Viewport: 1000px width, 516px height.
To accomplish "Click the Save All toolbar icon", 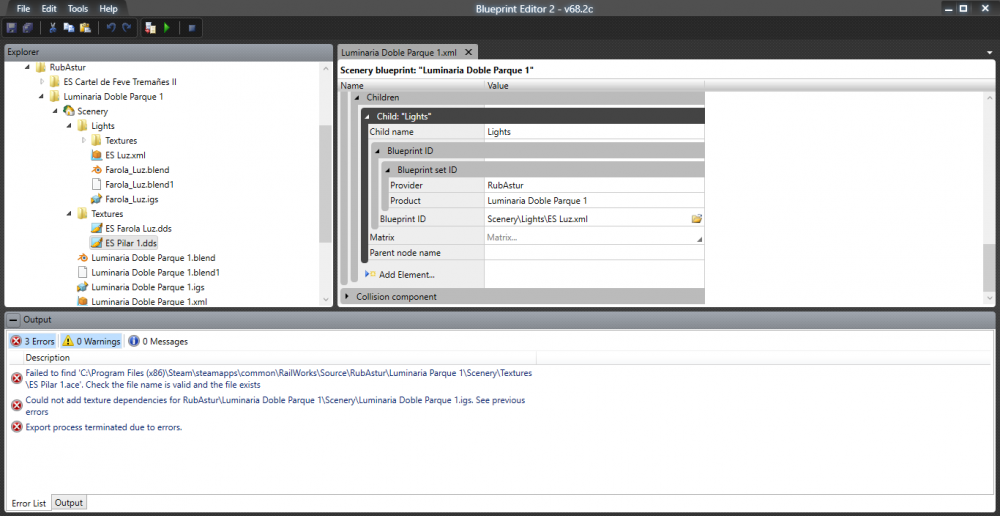I will pos(27,27).
